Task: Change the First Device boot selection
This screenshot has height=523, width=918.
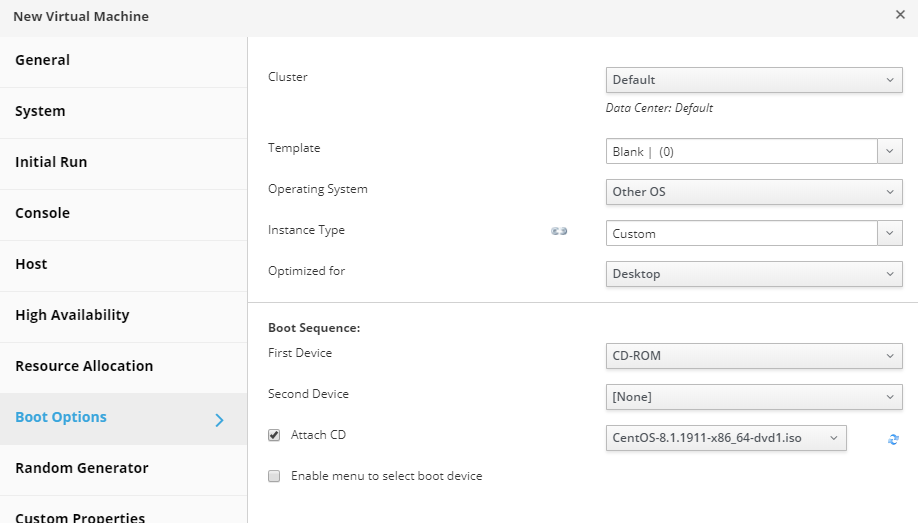Action: point(754,356)
